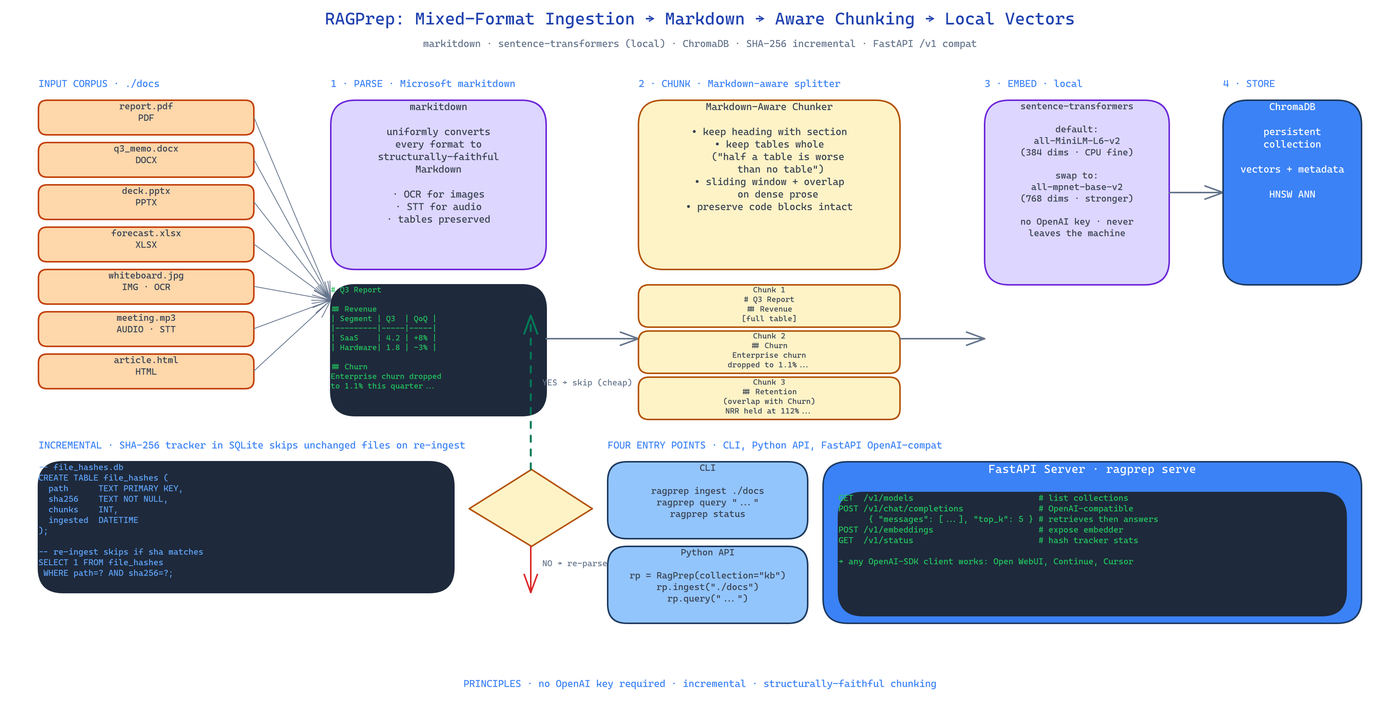Click 'keep heading with section' bullet

[x=769, y=132]
